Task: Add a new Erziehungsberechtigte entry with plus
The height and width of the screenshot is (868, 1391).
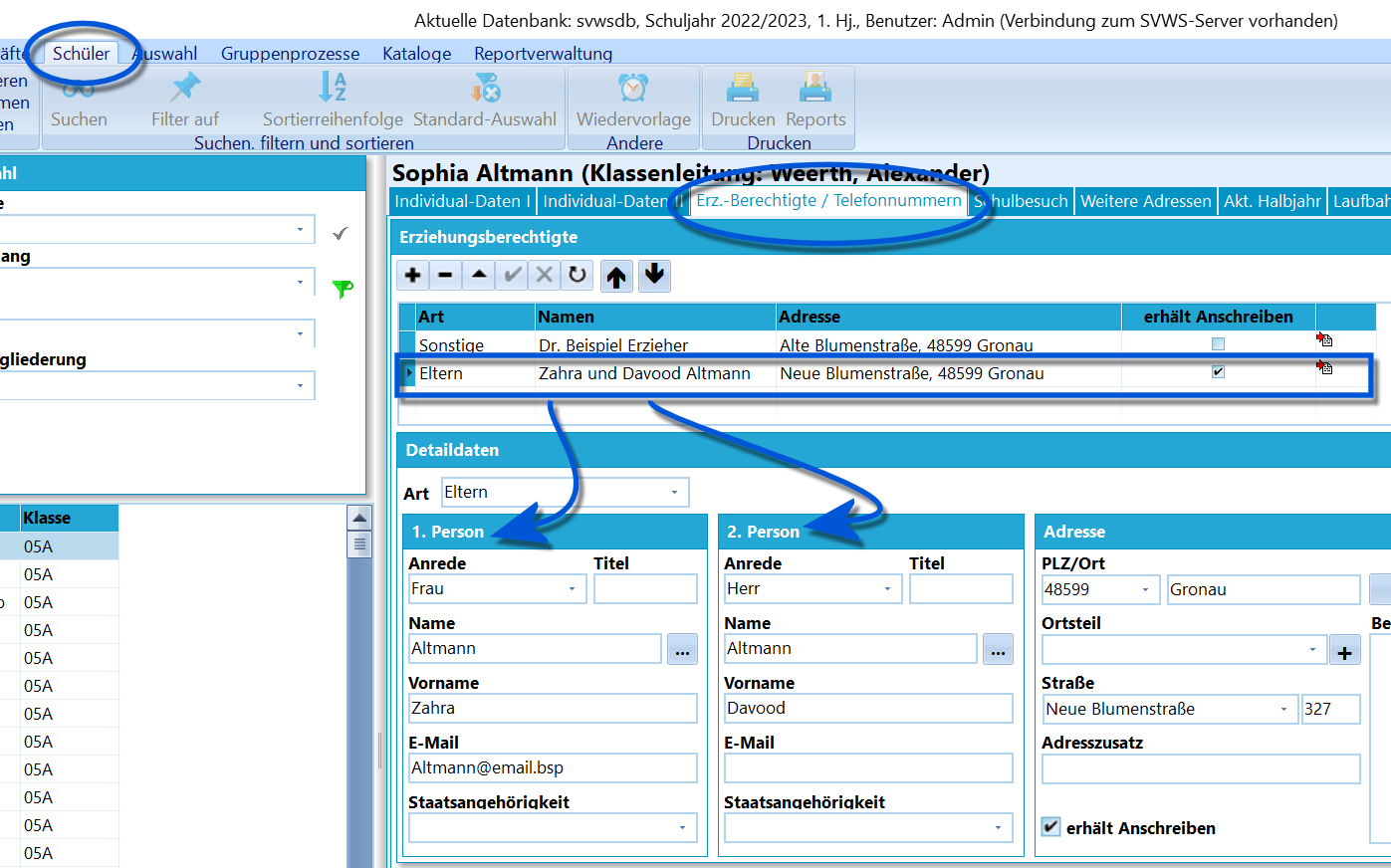Action: click(x=413, y=275)
